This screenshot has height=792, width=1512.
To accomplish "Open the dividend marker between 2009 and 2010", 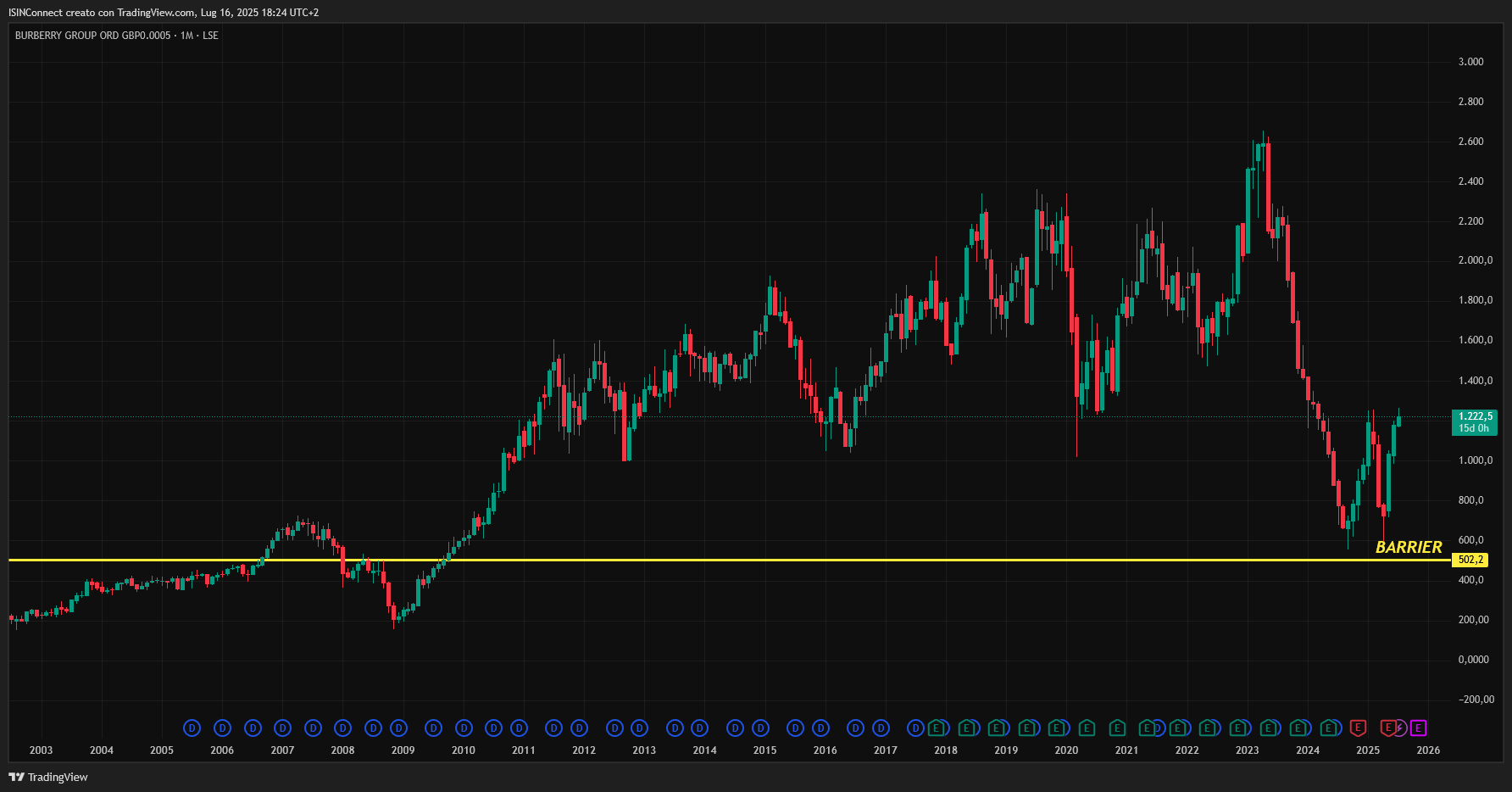I will point(433,728).
